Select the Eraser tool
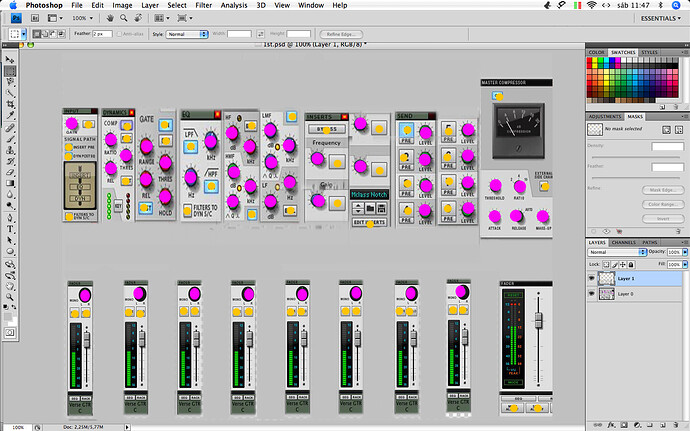This screenshot has width=690, height=431. tap(10, 173)
